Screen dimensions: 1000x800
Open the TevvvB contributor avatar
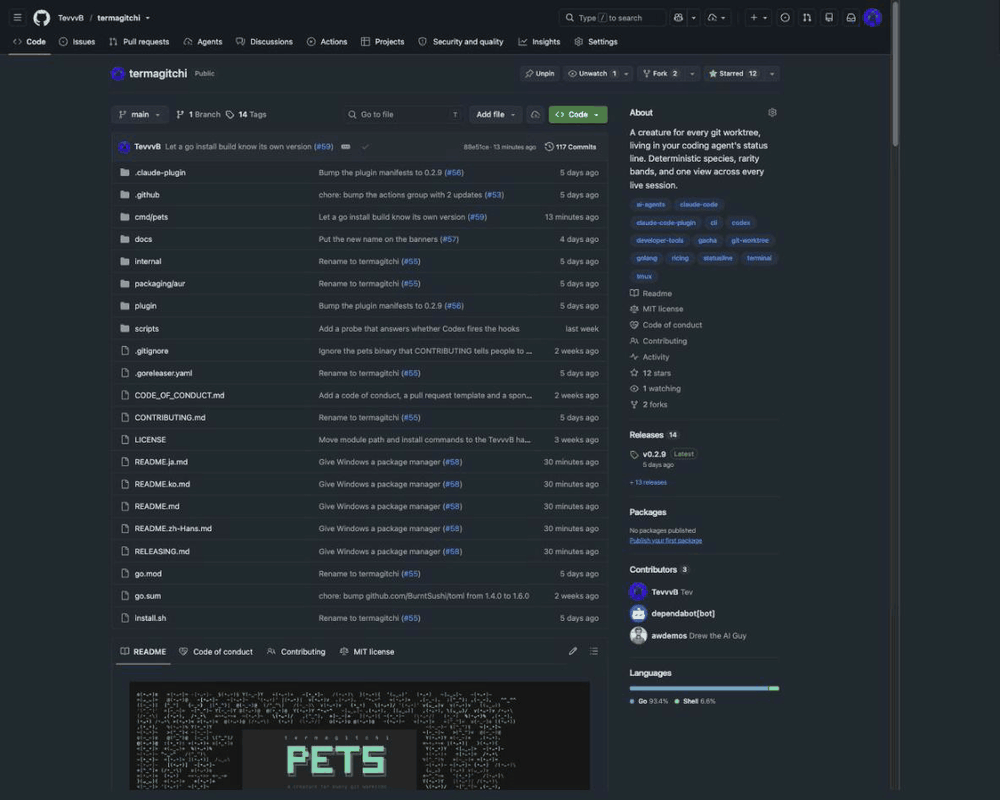[638, 591]
